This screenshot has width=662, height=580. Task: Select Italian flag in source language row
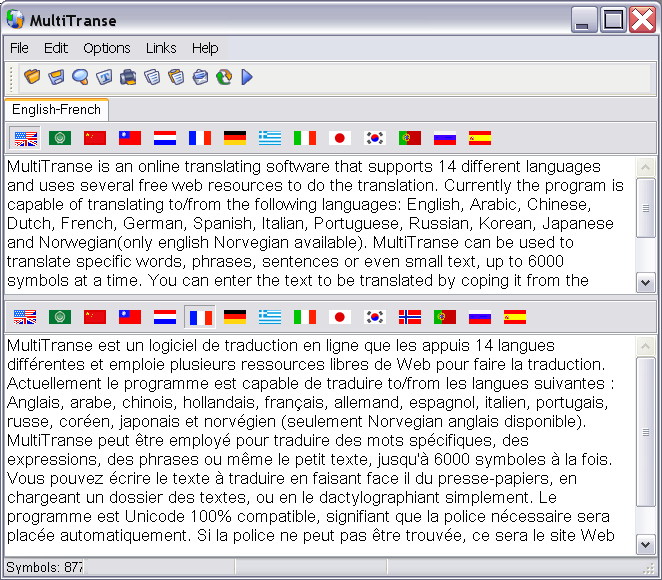(305, 138)
